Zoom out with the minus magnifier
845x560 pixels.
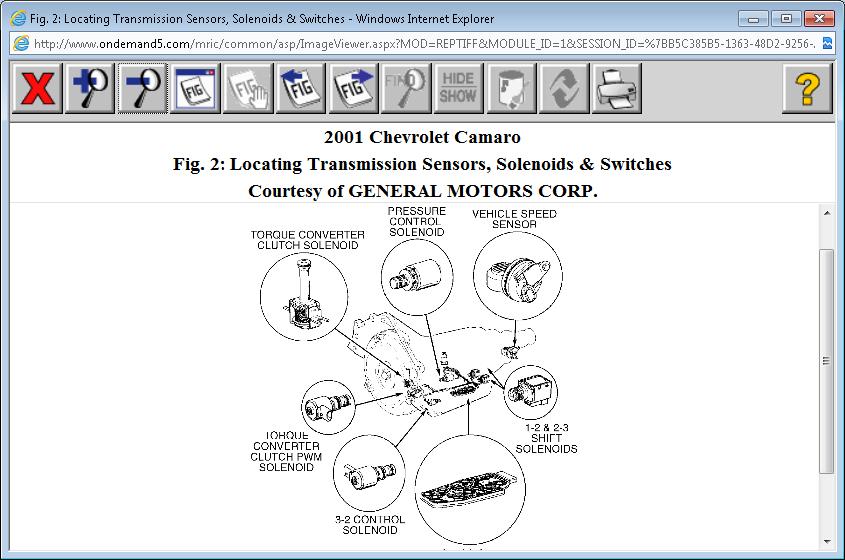tap(141, 89)
